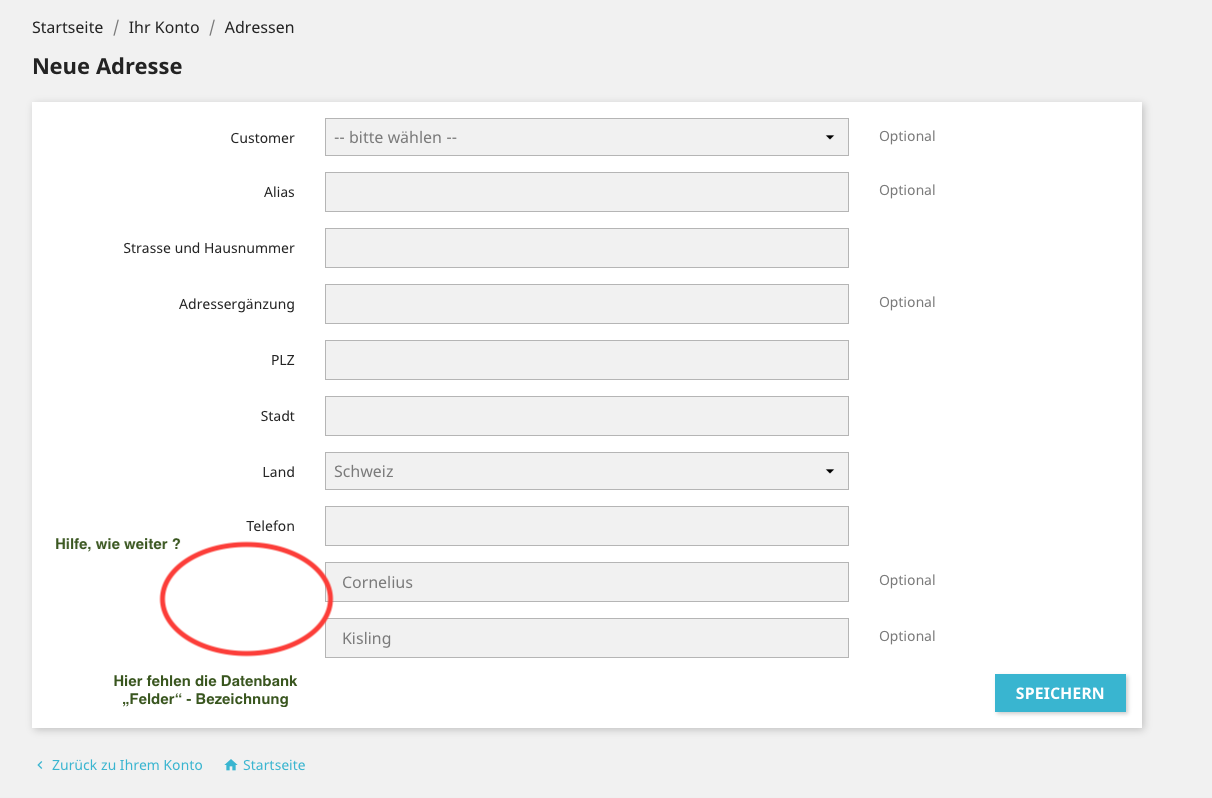Click into the Stadt field
Screen dimensions: 1212x798
tap(586, 416)
